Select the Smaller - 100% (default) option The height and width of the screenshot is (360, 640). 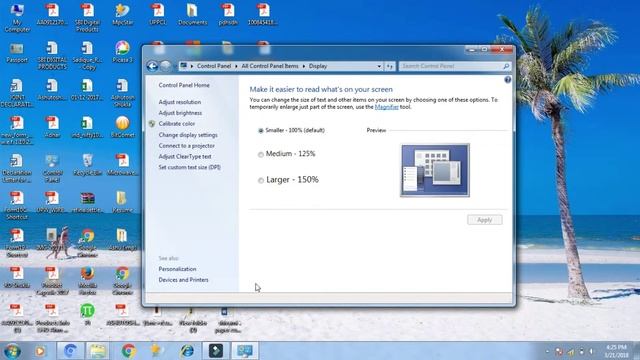click(261, 131)
